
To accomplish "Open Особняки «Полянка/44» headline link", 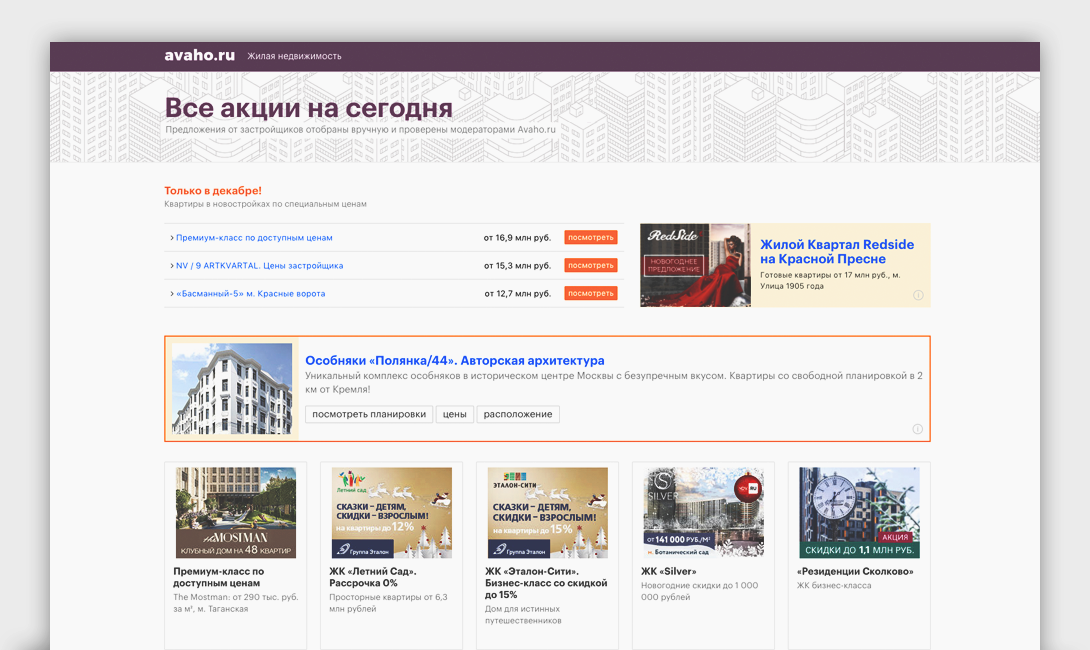I will [455, 360].
